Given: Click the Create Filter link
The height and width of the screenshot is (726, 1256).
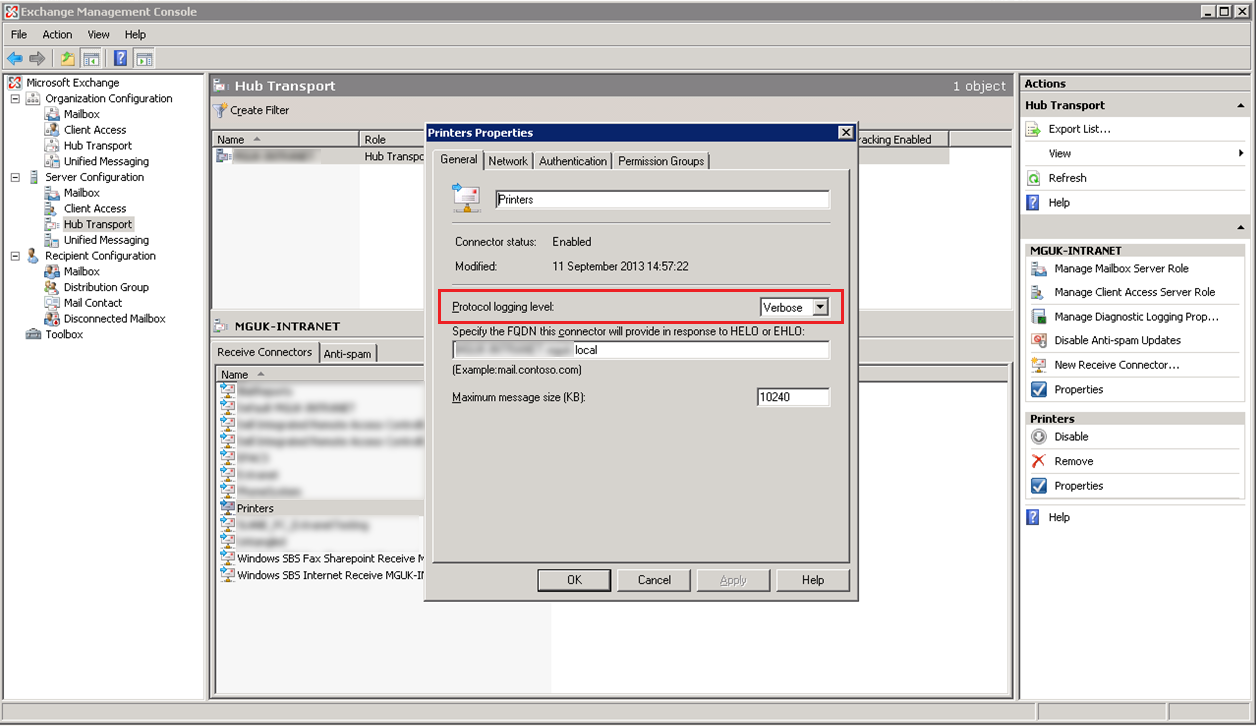Looking at the screenshot, I should pyautogui.click(x=260, y=110).
